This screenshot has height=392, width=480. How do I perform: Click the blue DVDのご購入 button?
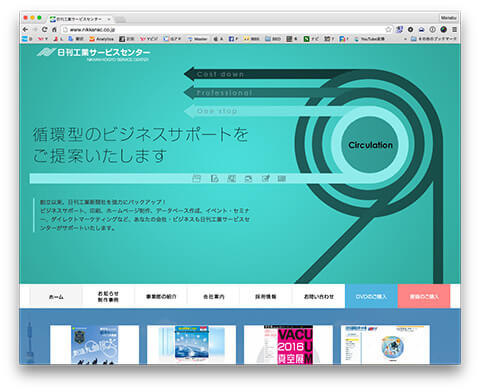point(371,296)
